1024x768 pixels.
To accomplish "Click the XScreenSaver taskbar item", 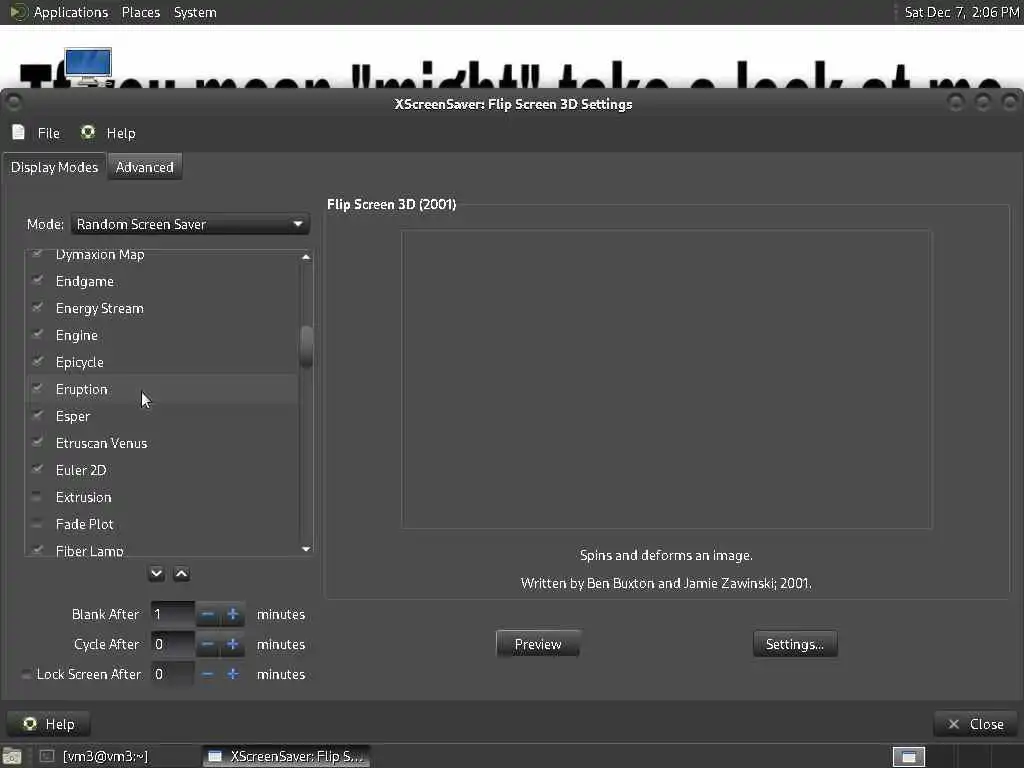I will 285,756.
